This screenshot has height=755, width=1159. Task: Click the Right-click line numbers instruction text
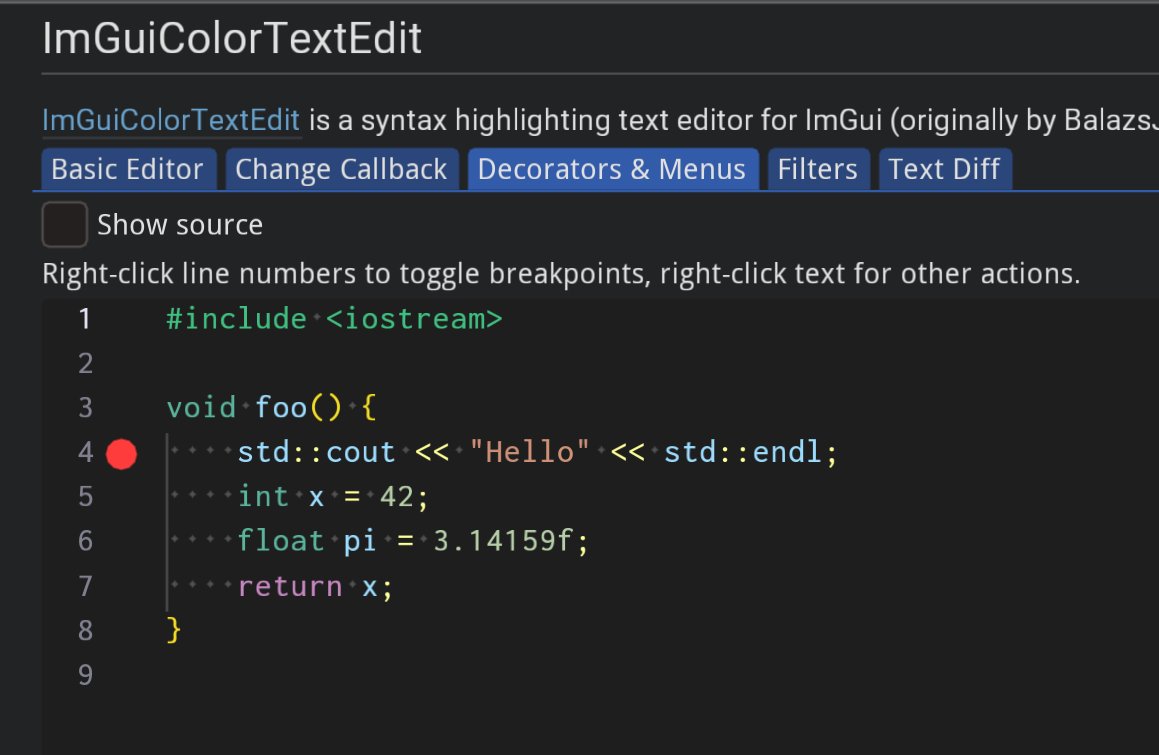click(561, 274)
